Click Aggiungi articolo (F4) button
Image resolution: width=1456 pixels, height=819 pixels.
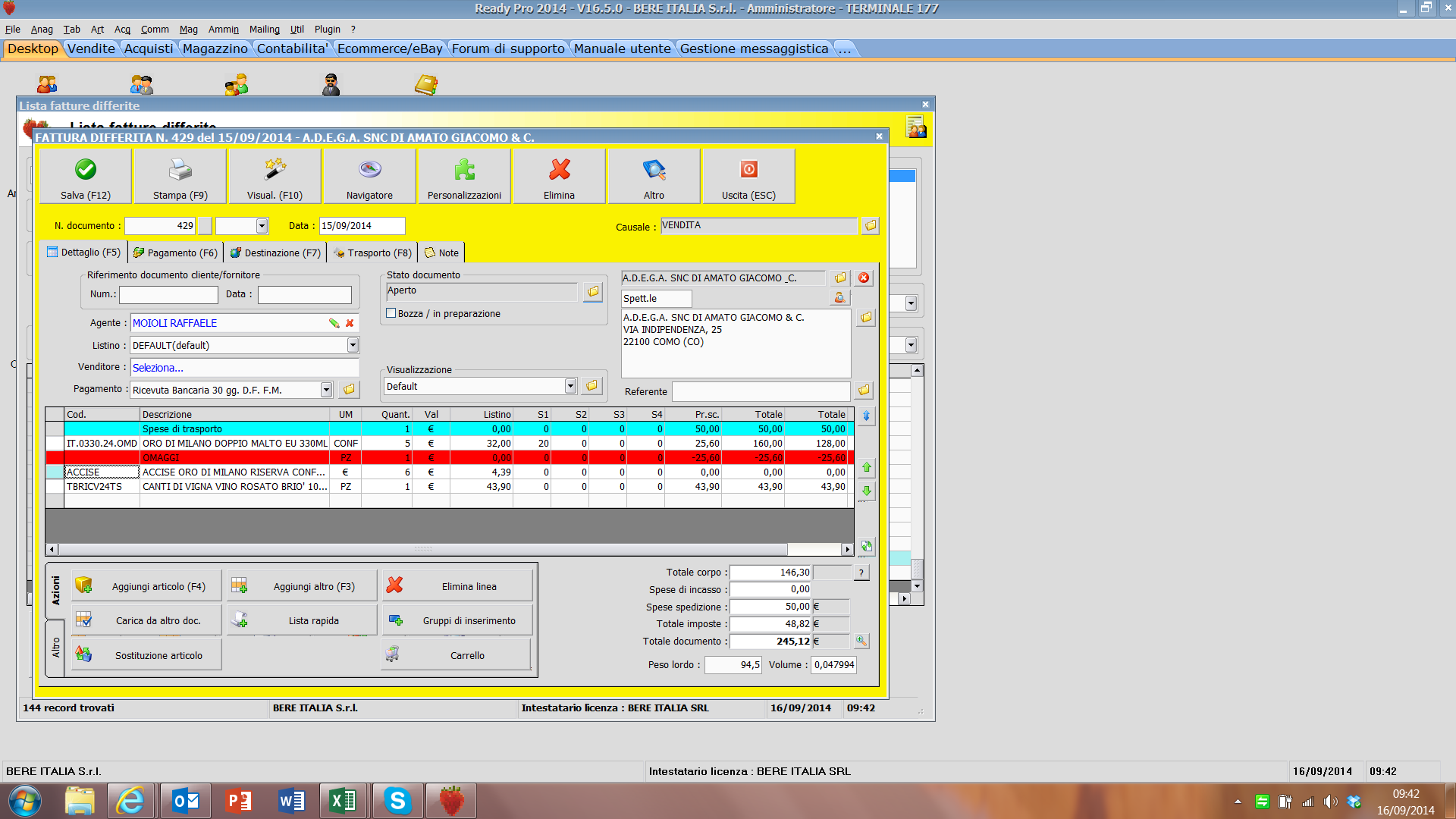[147, 586]
